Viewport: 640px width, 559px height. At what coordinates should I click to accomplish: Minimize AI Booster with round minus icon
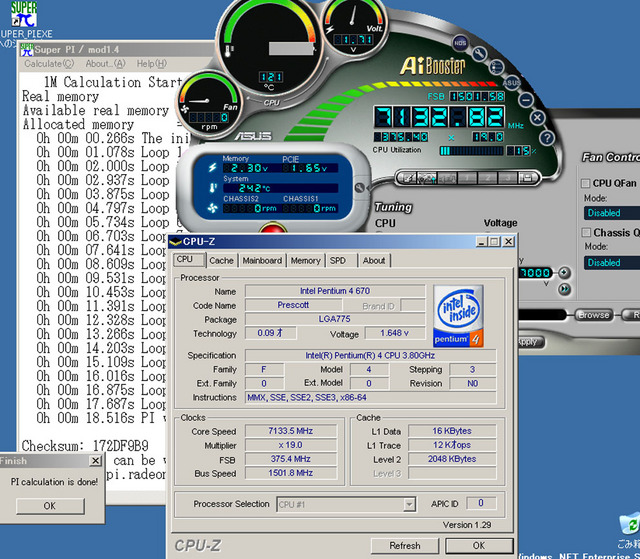[x=526, y=100]
